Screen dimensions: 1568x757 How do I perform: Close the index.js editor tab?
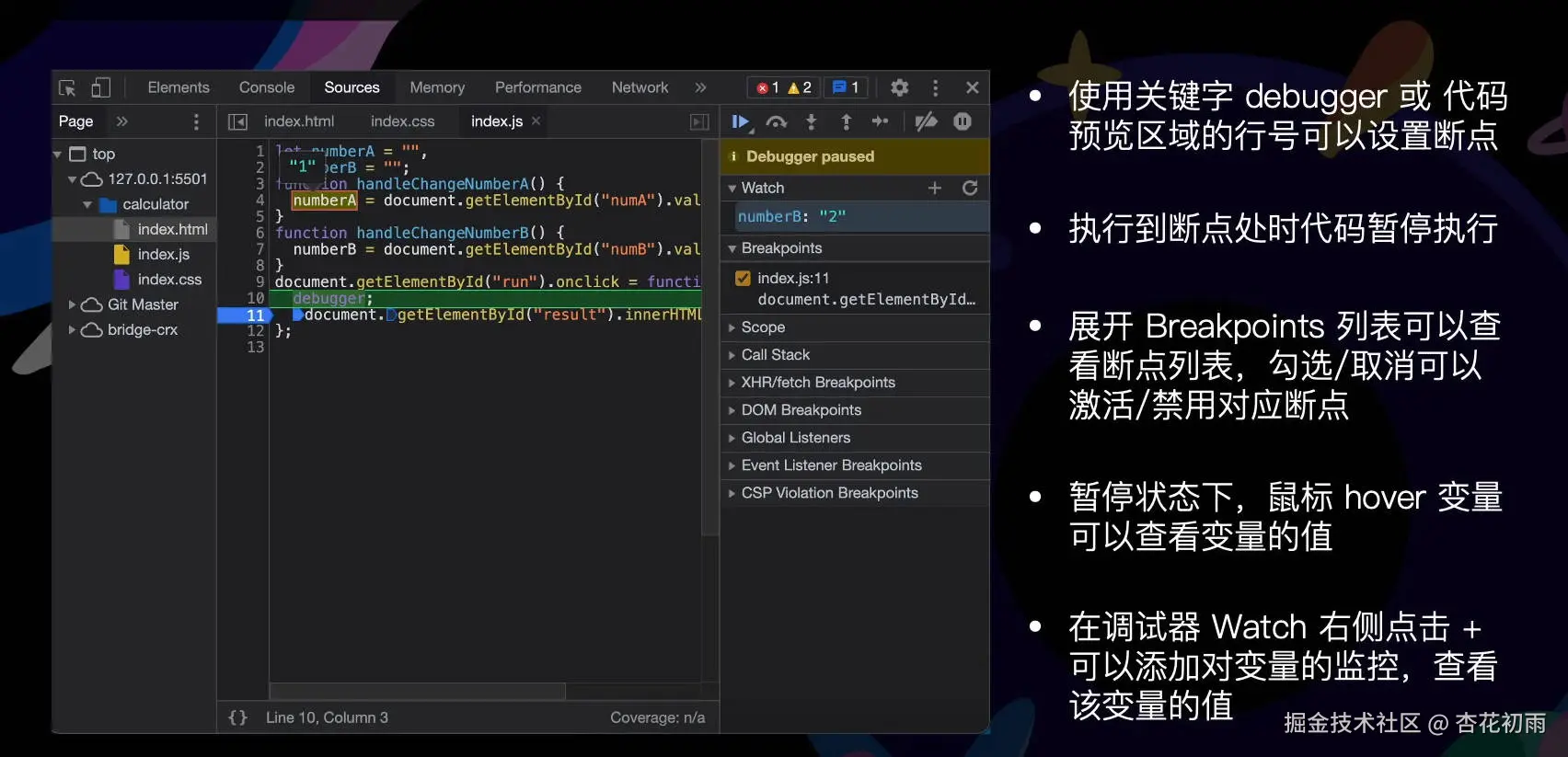[536, 120]
